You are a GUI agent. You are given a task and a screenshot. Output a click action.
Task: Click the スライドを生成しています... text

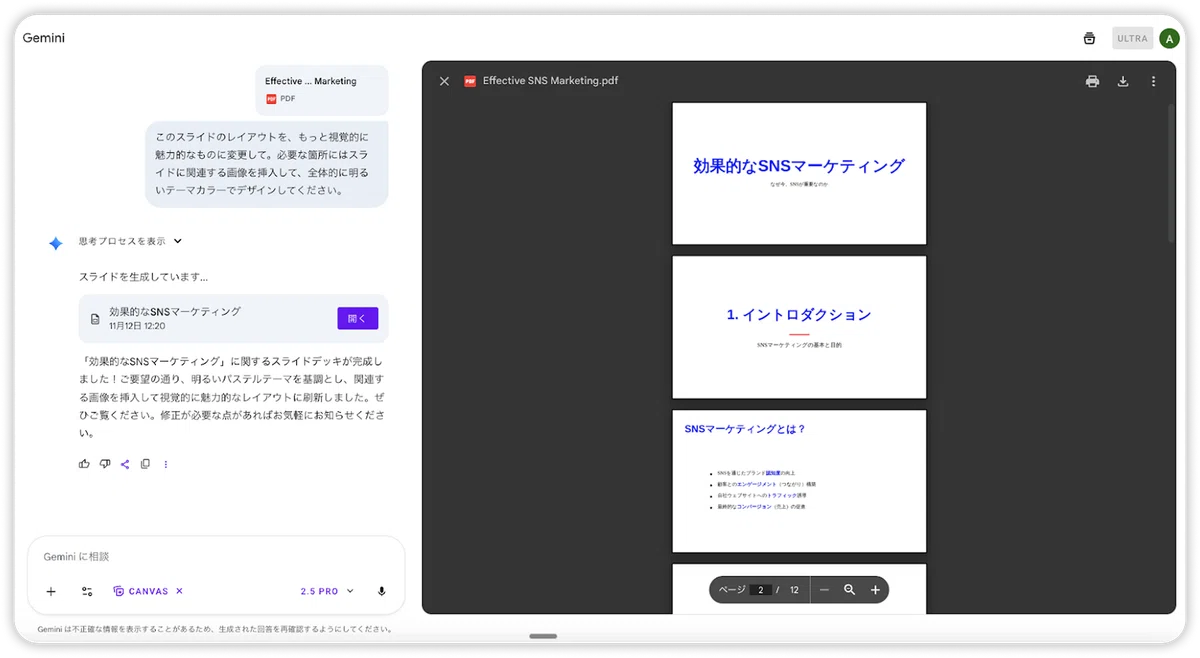(143, 276)
